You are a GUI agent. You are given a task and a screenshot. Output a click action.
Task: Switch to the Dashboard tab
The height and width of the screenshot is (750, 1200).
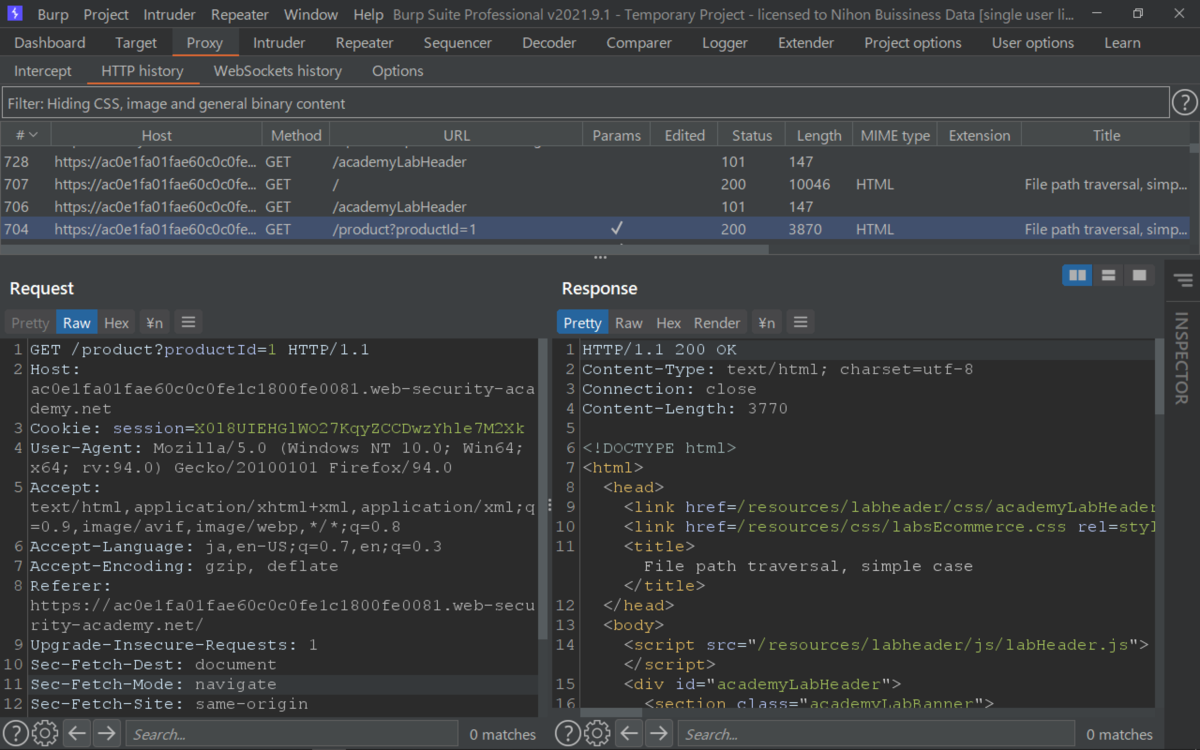(x=50, y=43)
